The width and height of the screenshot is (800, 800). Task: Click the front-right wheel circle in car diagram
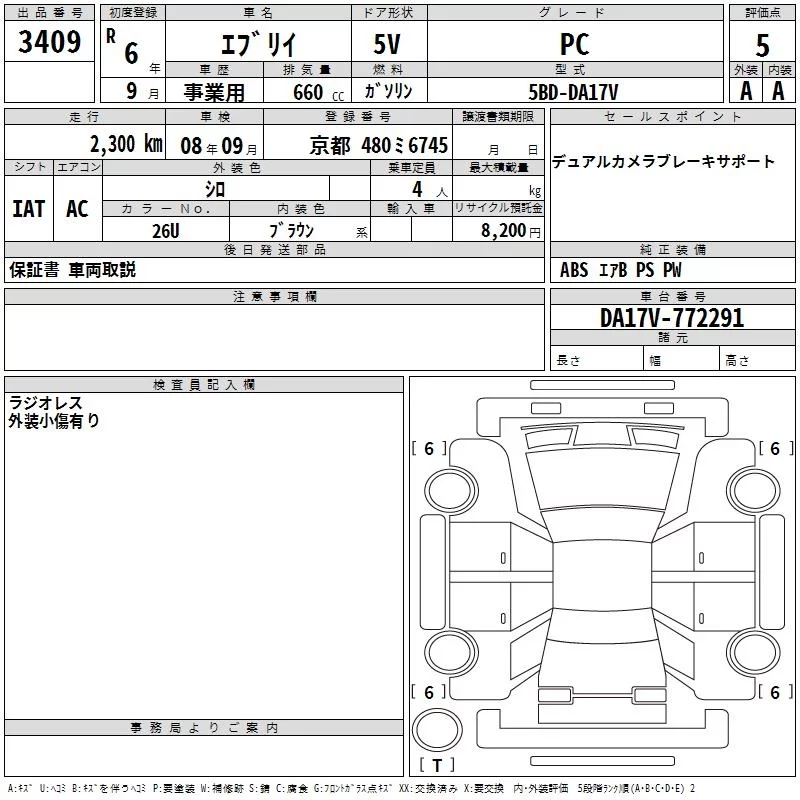click(752, 487)
